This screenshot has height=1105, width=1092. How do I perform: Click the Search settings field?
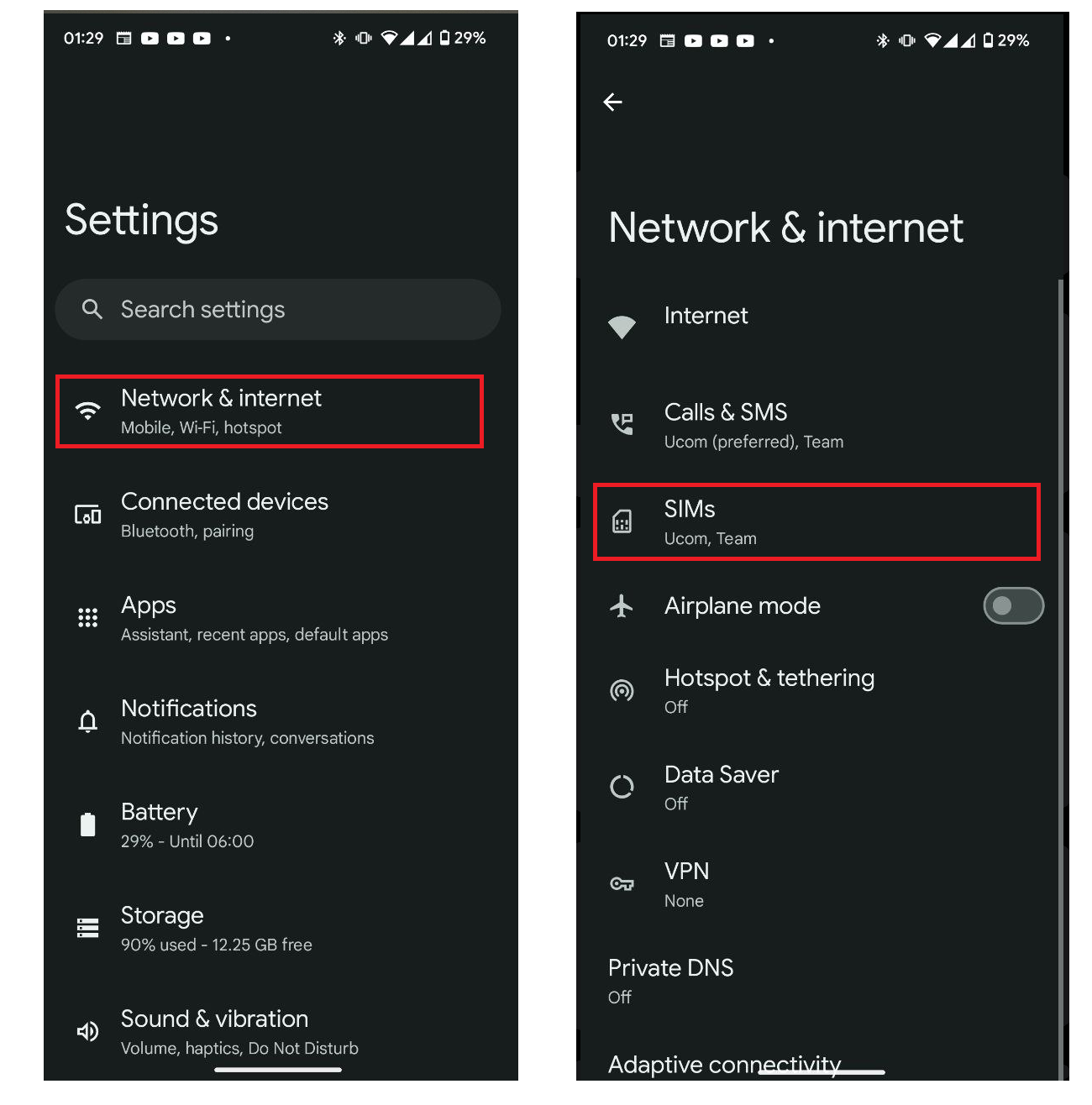click(278, 309)
